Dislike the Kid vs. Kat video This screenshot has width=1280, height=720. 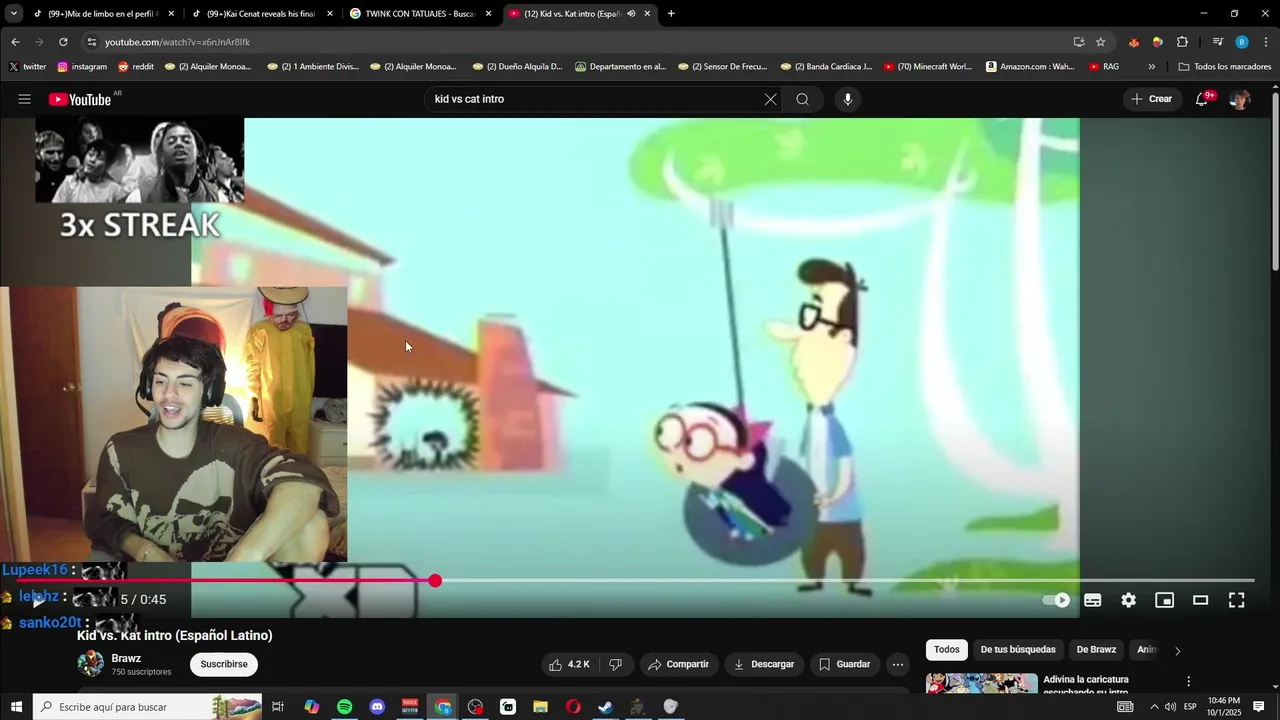pos(616,664)
